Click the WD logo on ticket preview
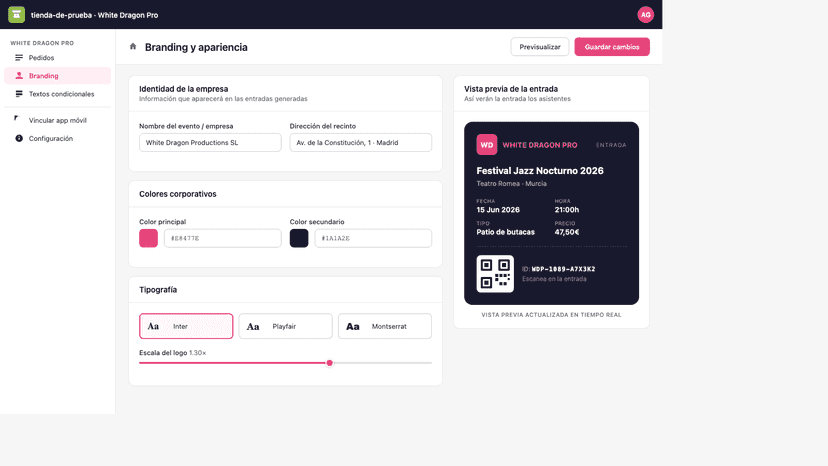Image resolution: width=828 pixels, height=466 pixels. coord(486,145)
